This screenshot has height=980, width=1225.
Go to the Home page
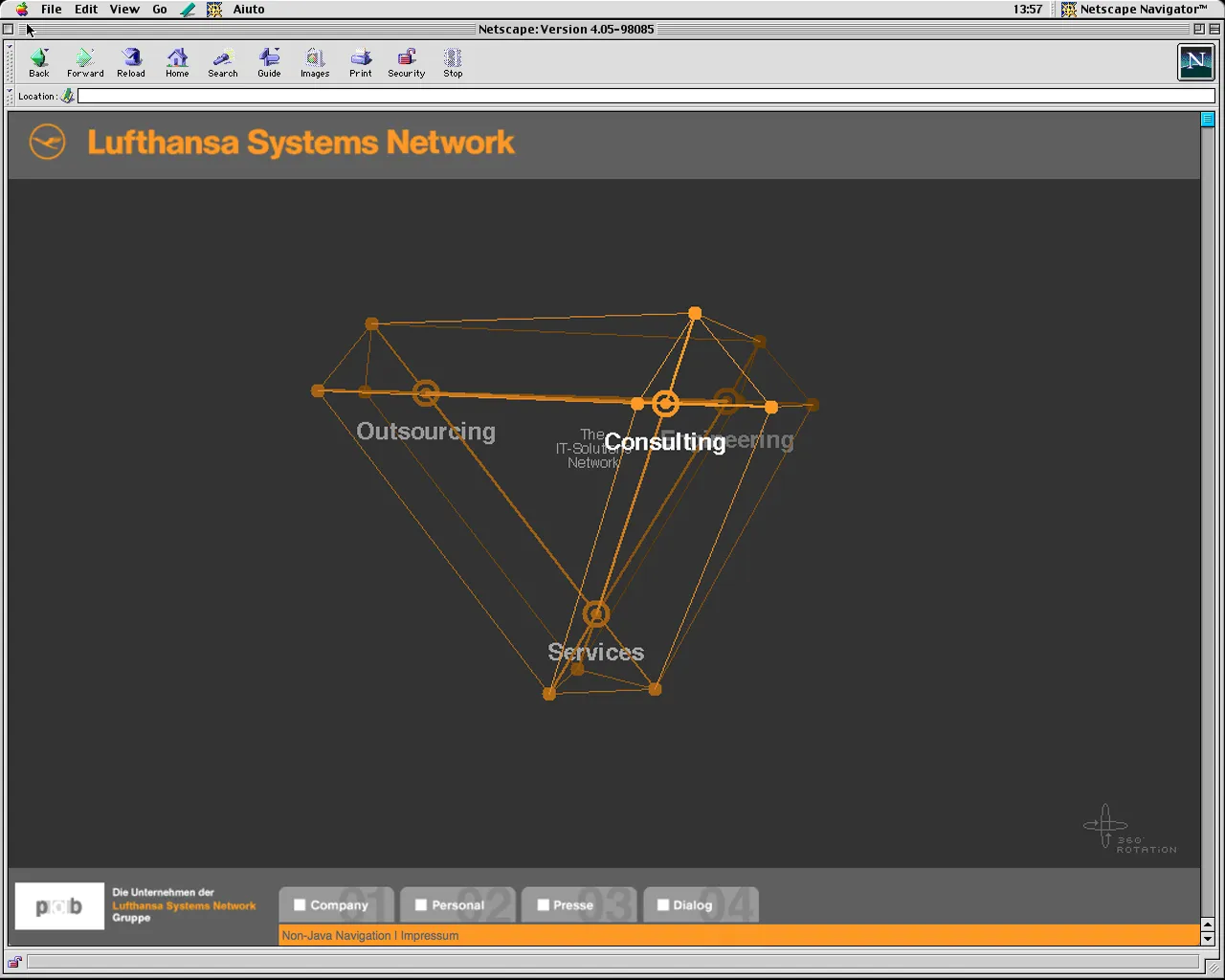coord(177,62)
